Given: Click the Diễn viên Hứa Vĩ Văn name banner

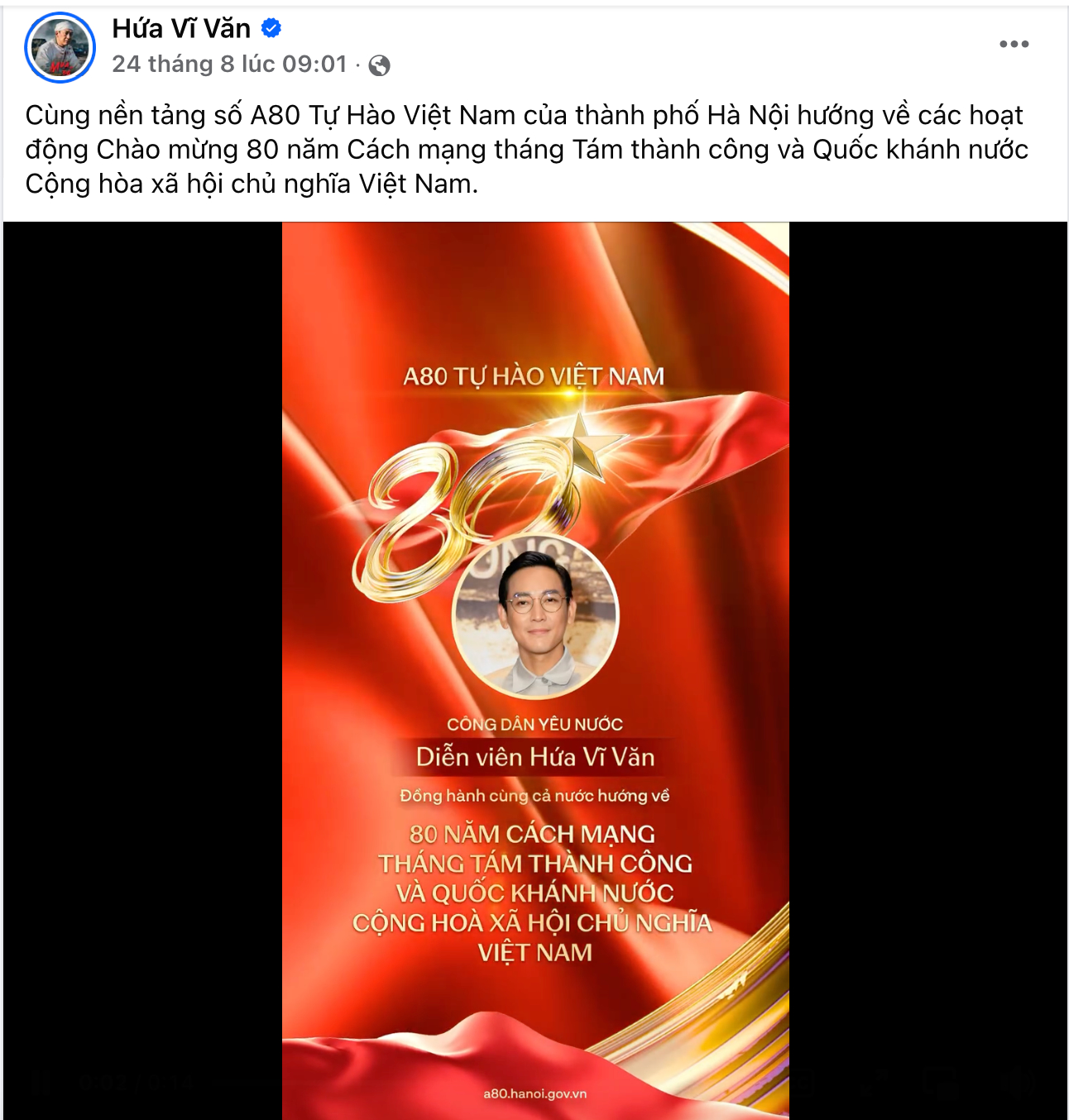Looking at the screenshot, I should tap(535, 757).
